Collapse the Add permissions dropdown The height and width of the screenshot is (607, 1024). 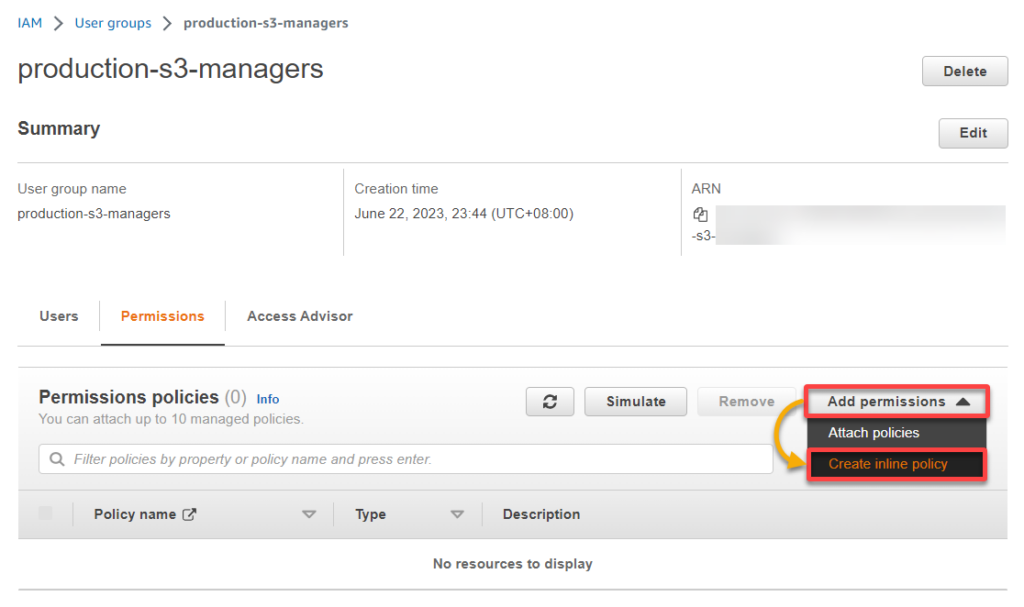coord(895,401)
